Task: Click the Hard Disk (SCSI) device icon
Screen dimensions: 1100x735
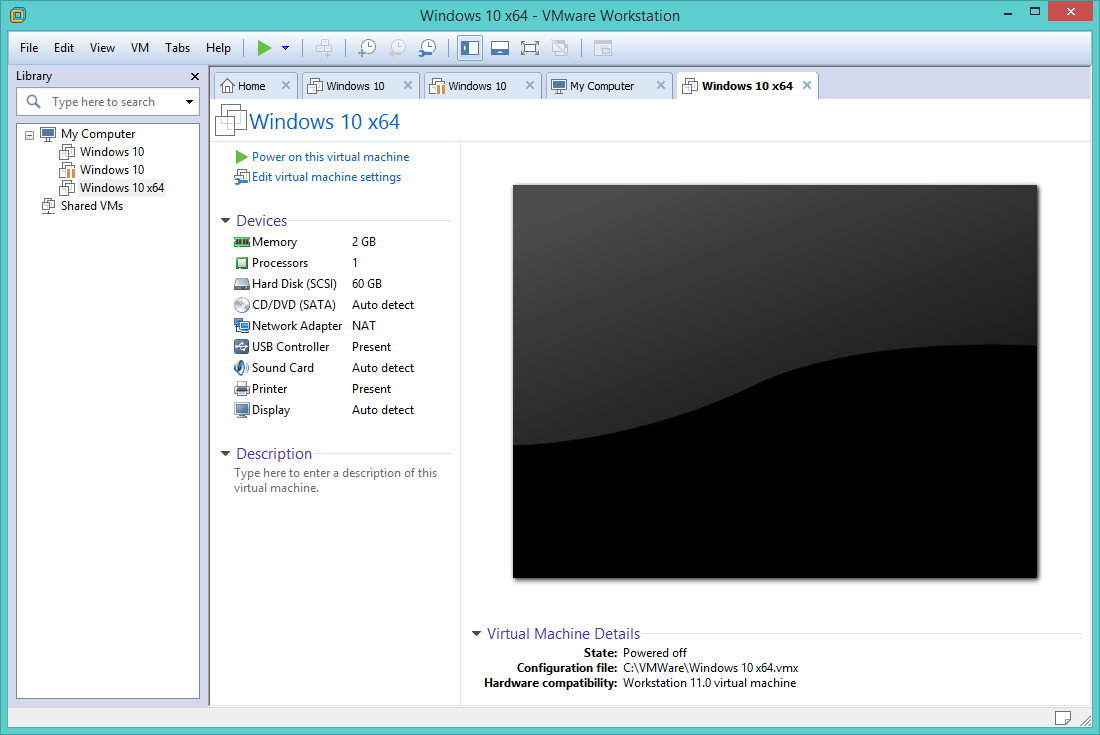Action: pos(241,284)
